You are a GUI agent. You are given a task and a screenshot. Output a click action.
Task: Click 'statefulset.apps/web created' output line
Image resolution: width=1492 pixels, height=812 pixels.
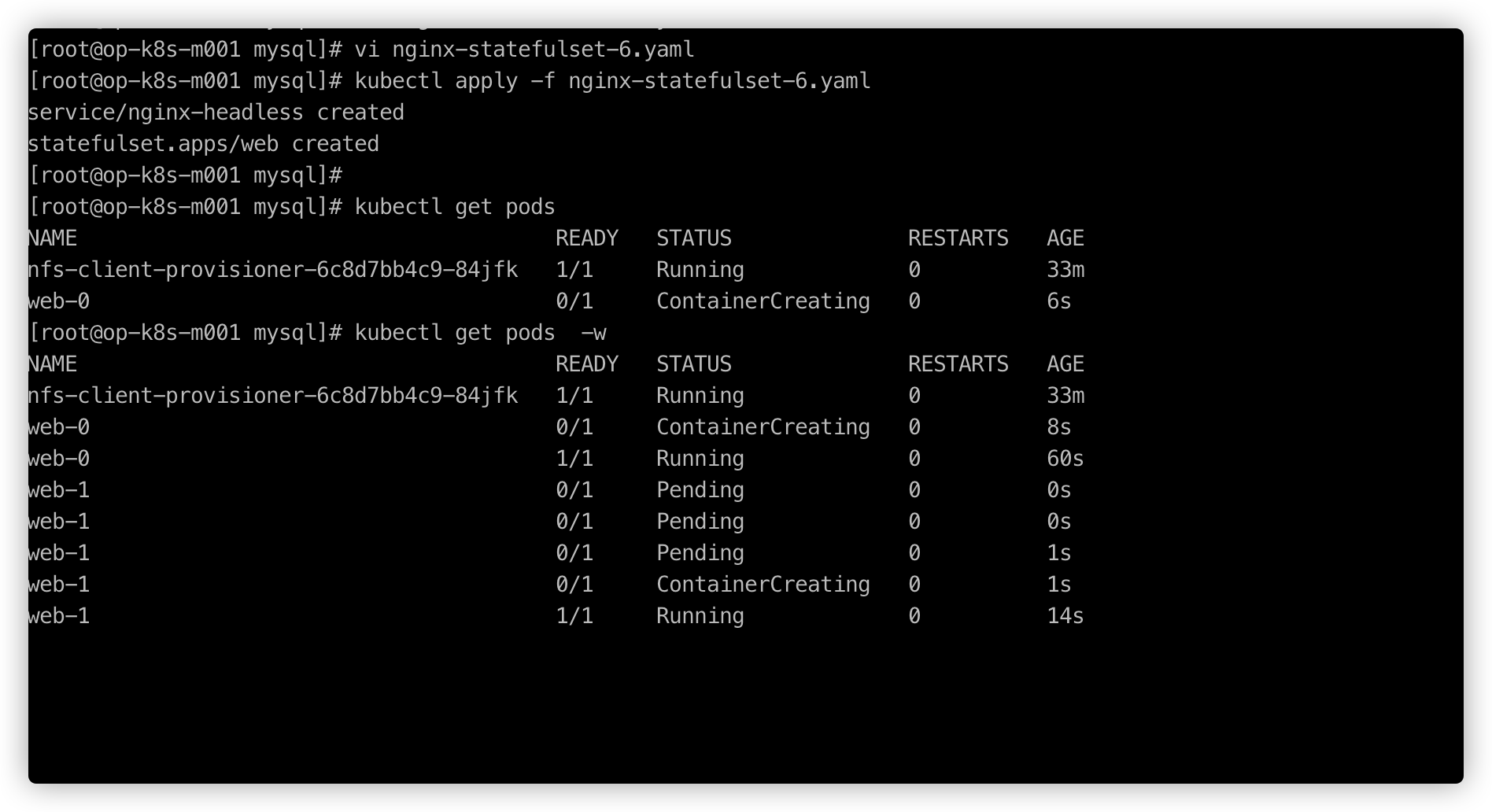204,144
